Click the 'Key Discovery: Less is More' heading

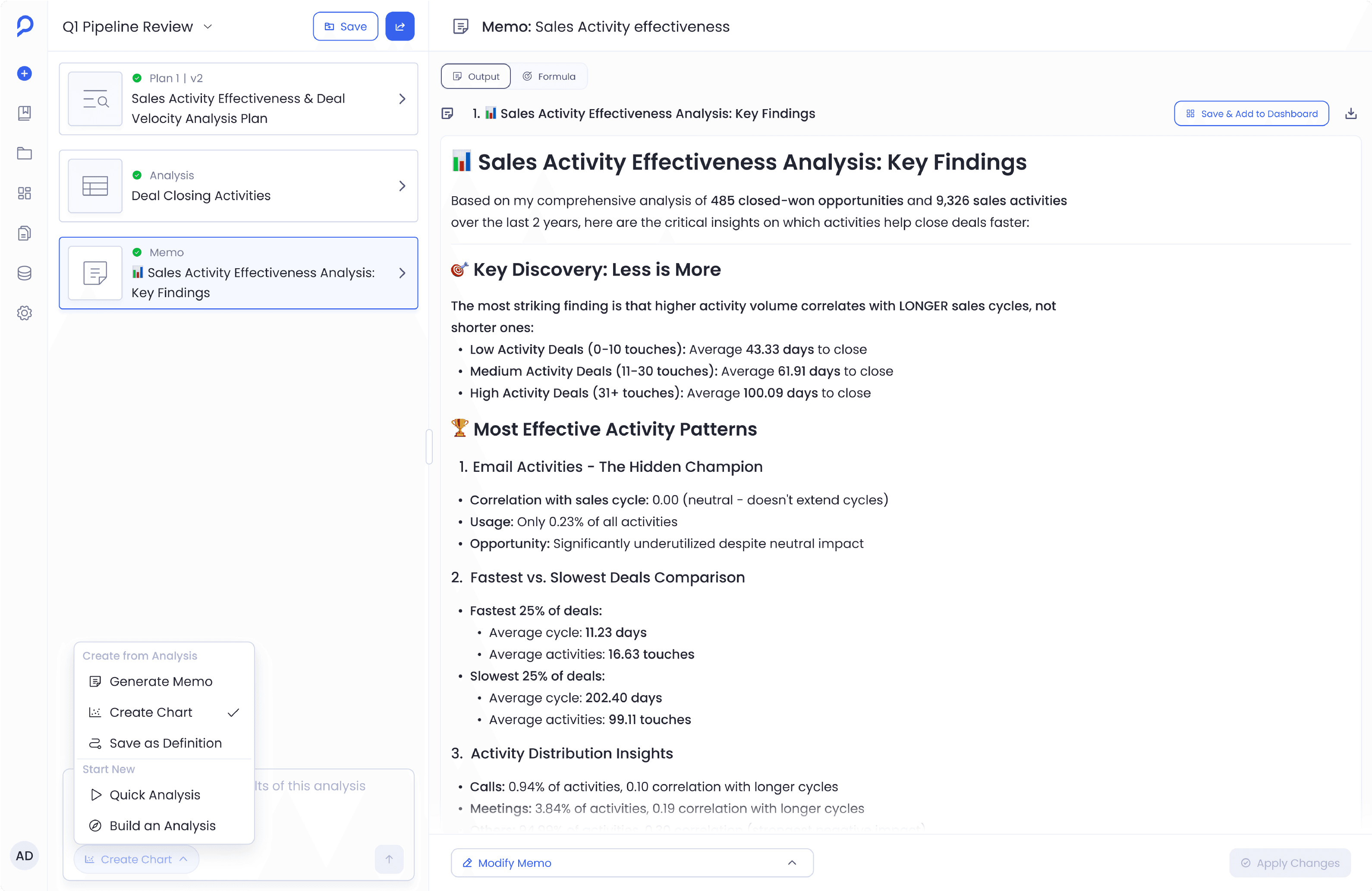point(597,270)
